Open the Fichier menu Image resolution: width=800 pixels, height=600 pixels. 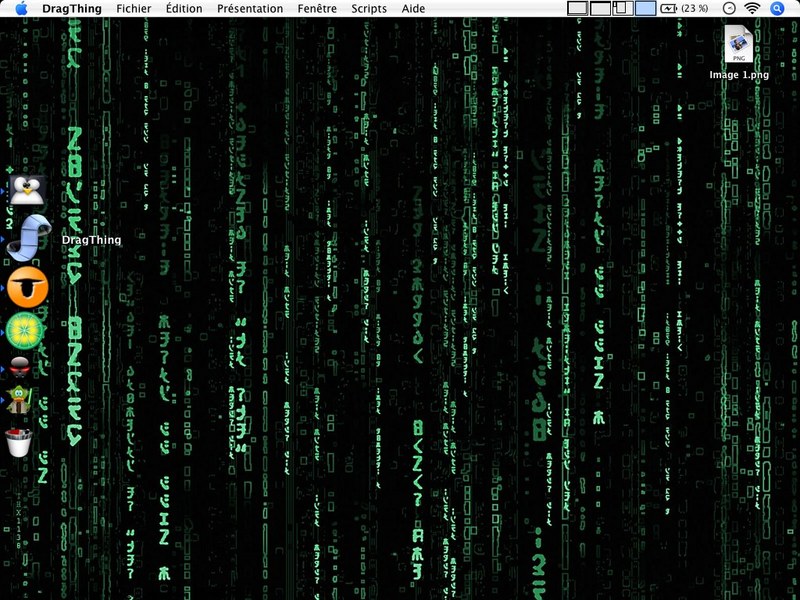click(134, 9)
